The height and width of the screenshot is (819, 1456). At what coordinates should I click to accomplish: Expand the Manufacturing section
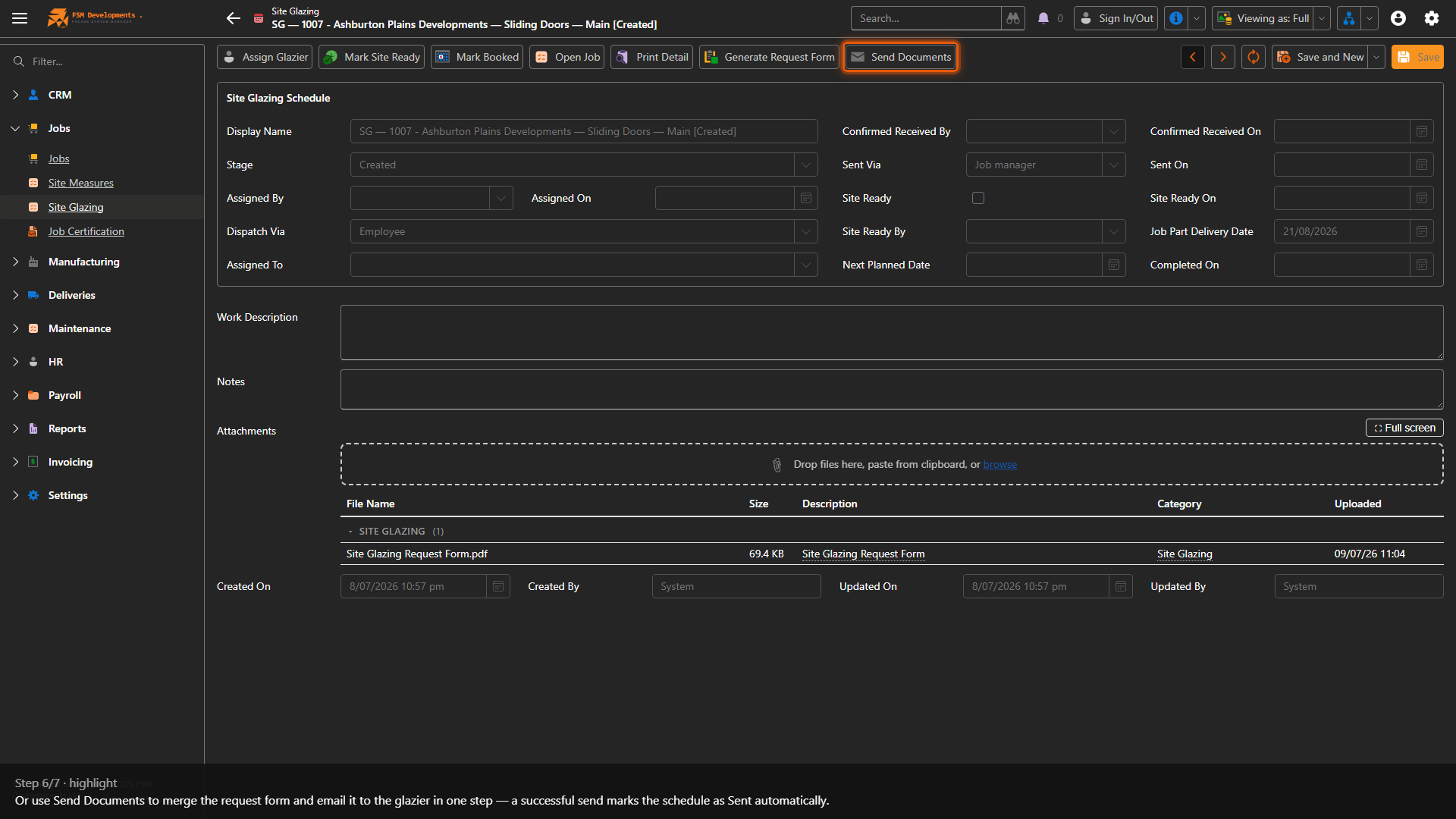tap(15, 262)
